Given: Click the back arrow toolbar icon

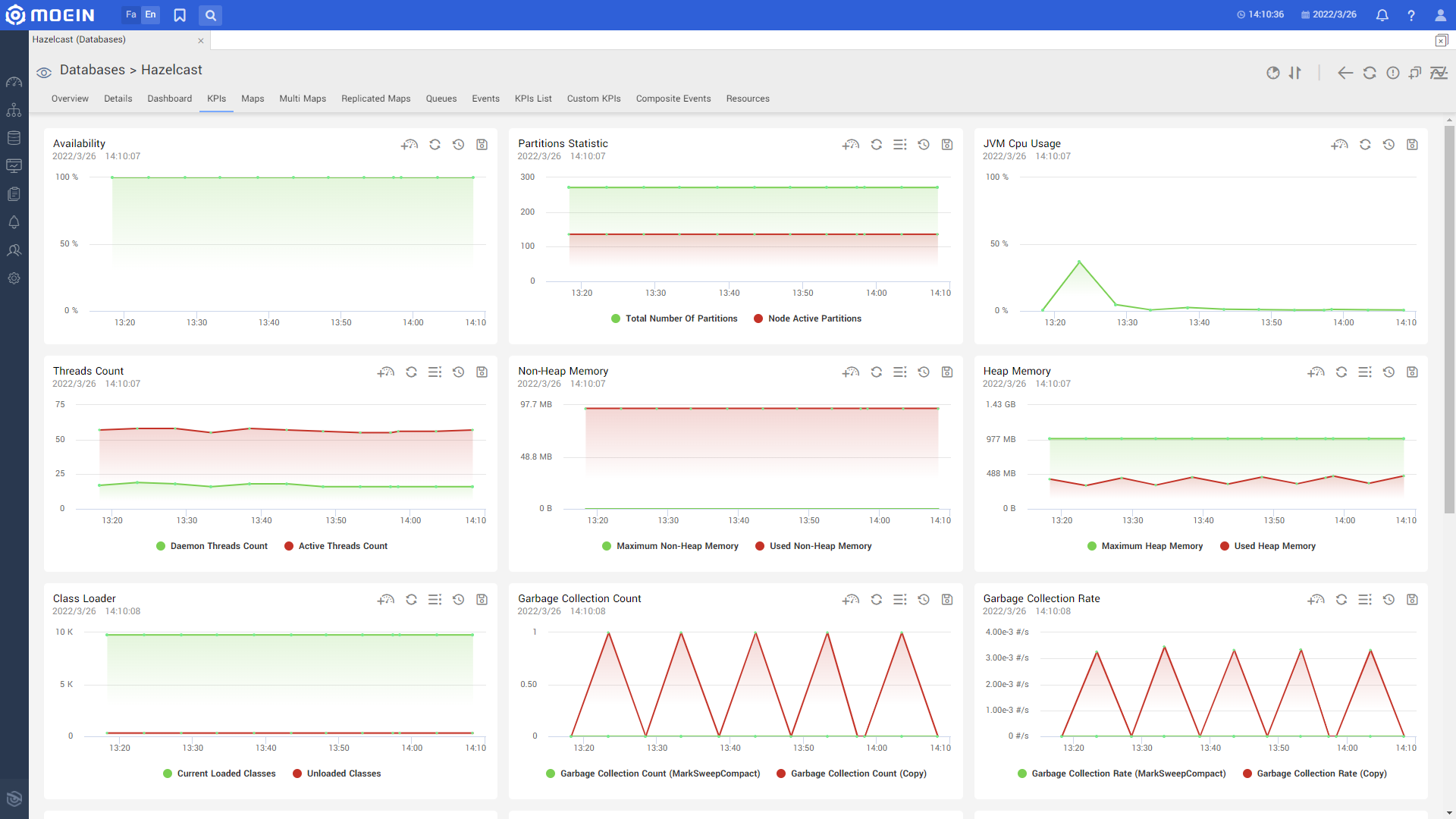Looking at the screenshot, I should 1345,73.
